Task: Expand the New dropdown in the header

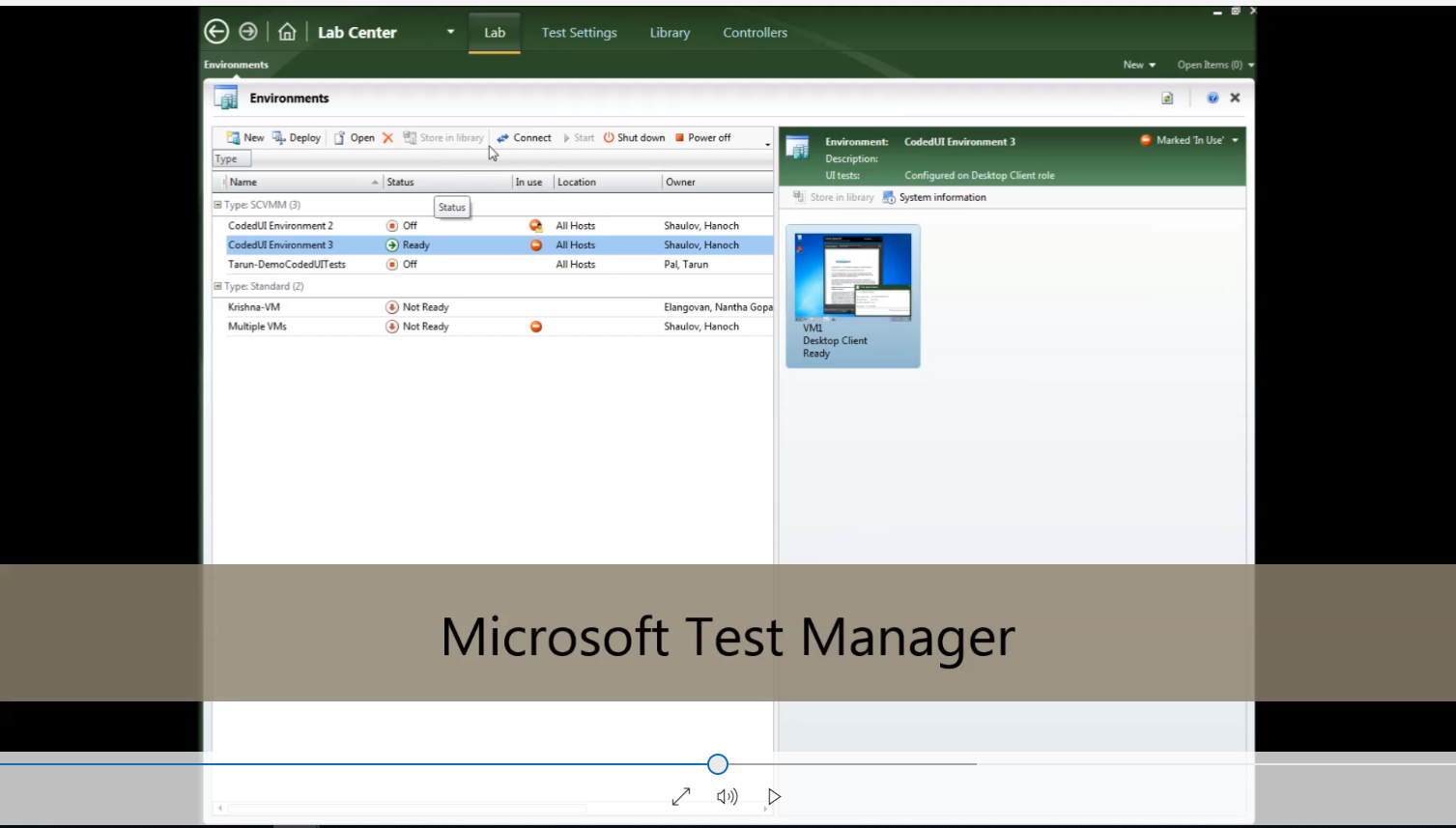Action: click(1139, 65)
